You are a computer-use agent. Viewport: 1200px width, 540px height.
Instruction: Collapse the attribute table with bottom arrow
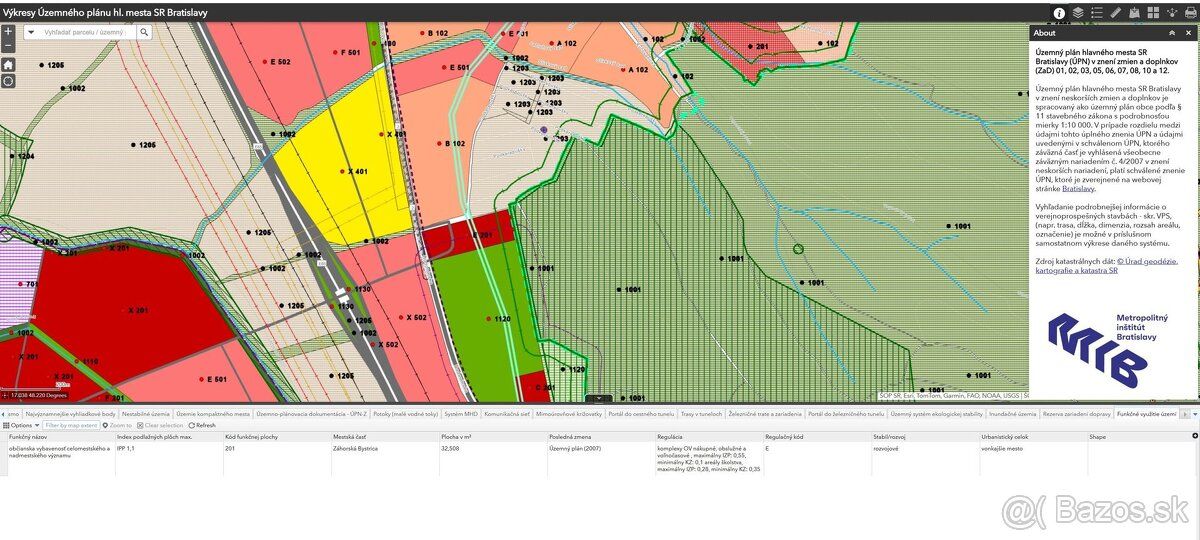[x=599, y=399]
